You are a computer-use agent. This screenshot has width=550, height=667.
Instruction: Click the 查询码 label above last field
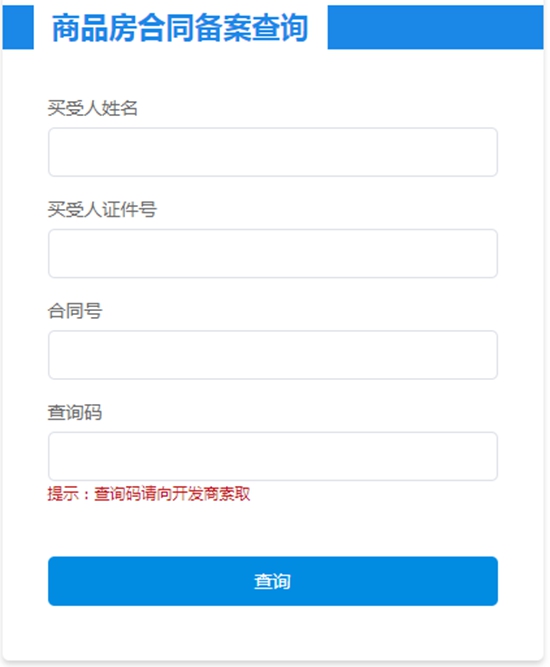pos(74,412)
